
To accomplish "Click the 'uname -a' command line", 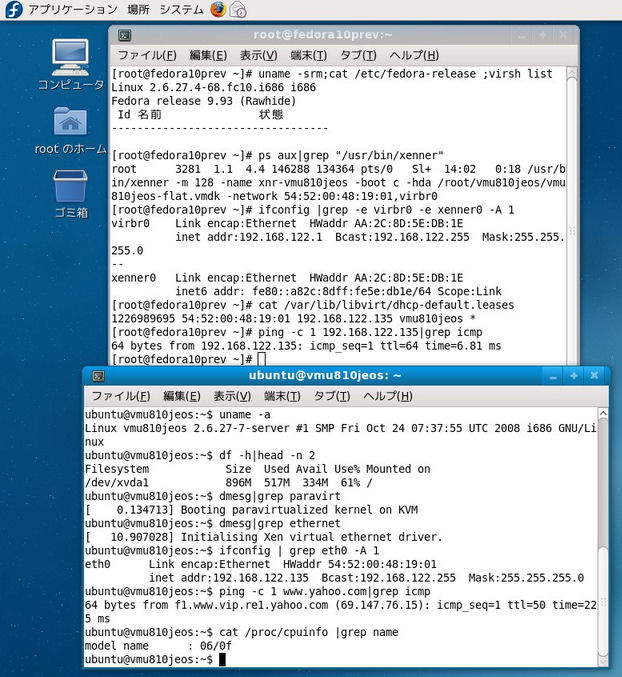I will click(x=178, y=414).
